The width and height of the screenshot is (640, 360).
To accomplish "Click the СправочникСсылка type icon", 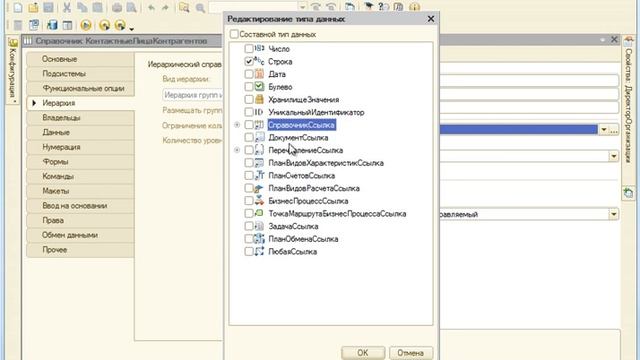I will pyautogui.click(x=259, y=125).
